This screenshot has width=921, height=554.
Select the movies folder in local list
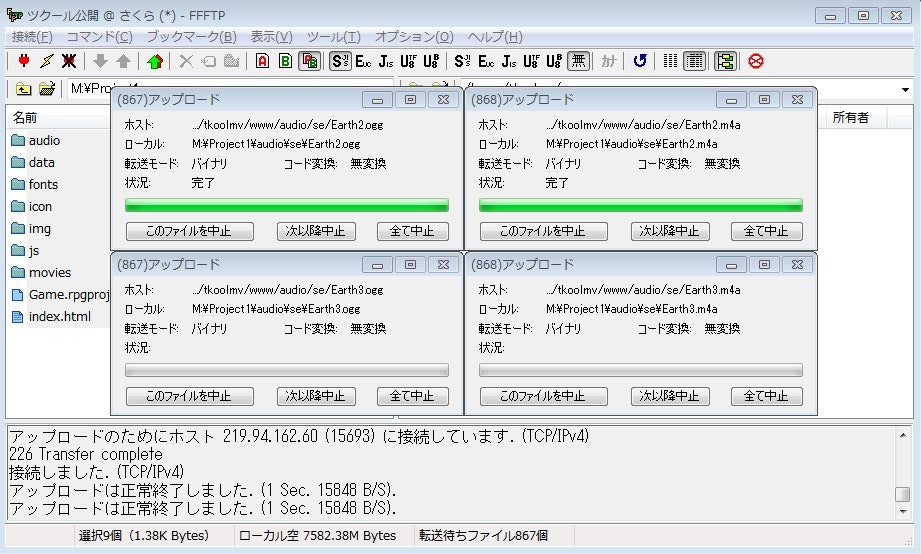pyautogui.click(x=41, y=273)
